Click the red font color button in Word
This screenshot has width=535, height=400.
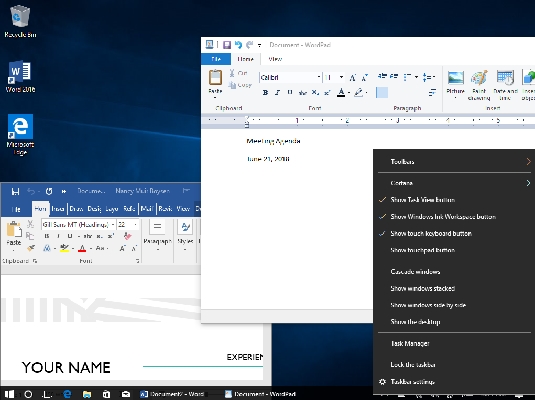(82, 248)
